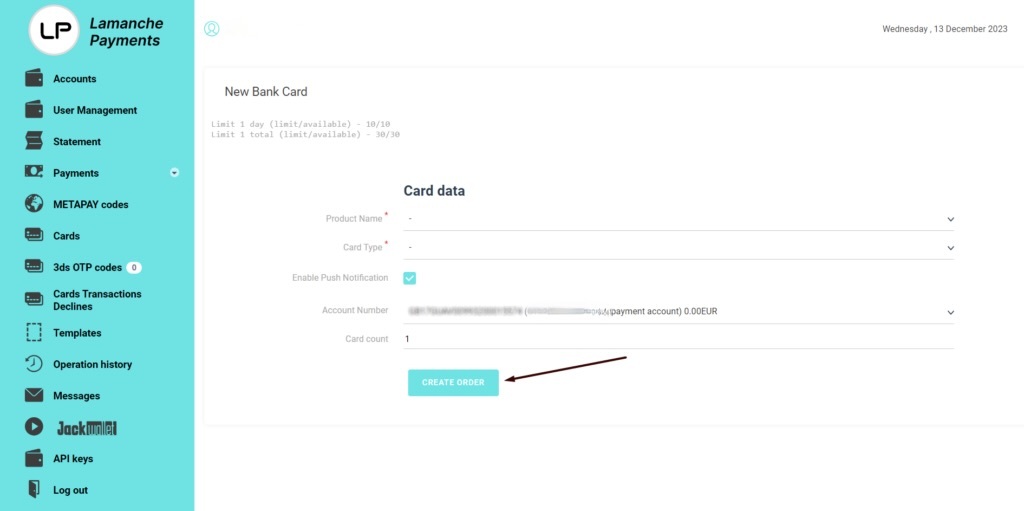Select the METAPAY codes globe icon

pos(34,204)
